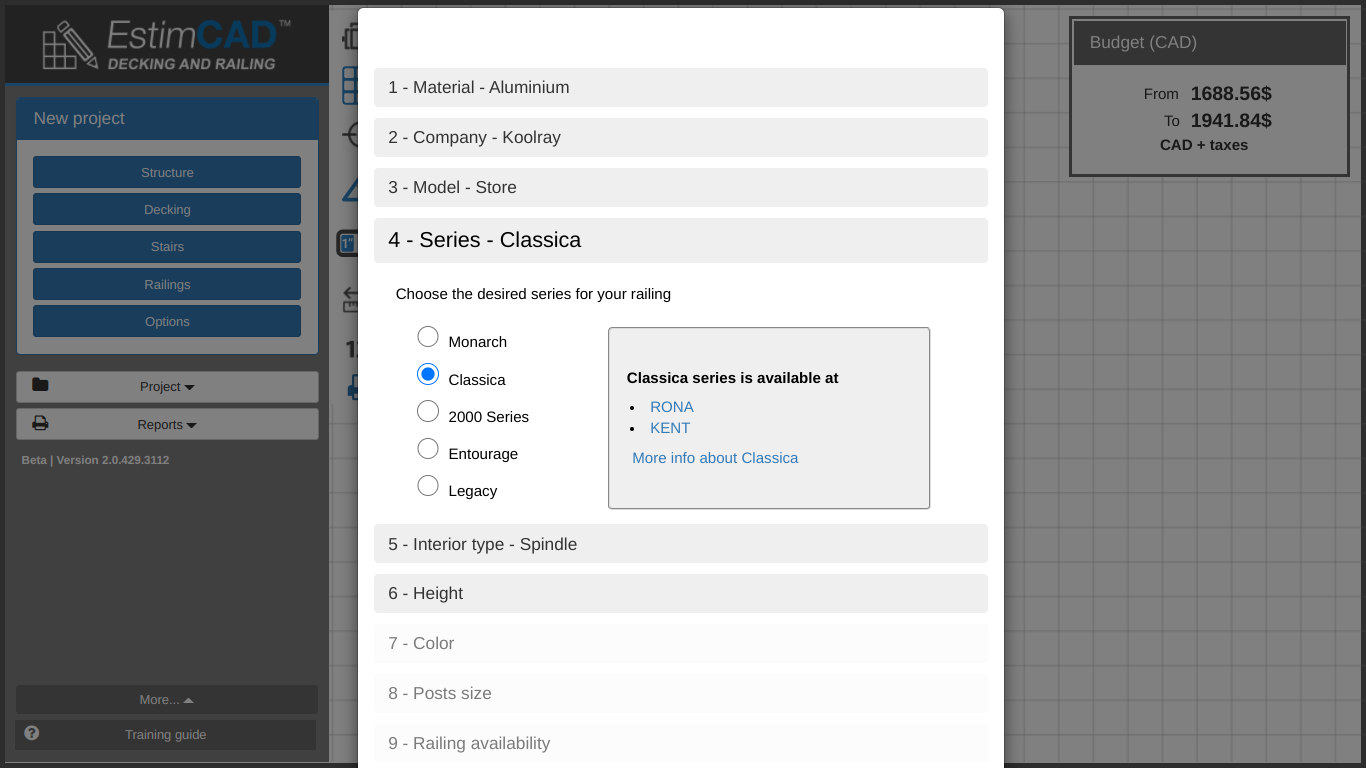Select the Entourage series option
Screen dimensions: 1366x768
(x=428, y=448)
